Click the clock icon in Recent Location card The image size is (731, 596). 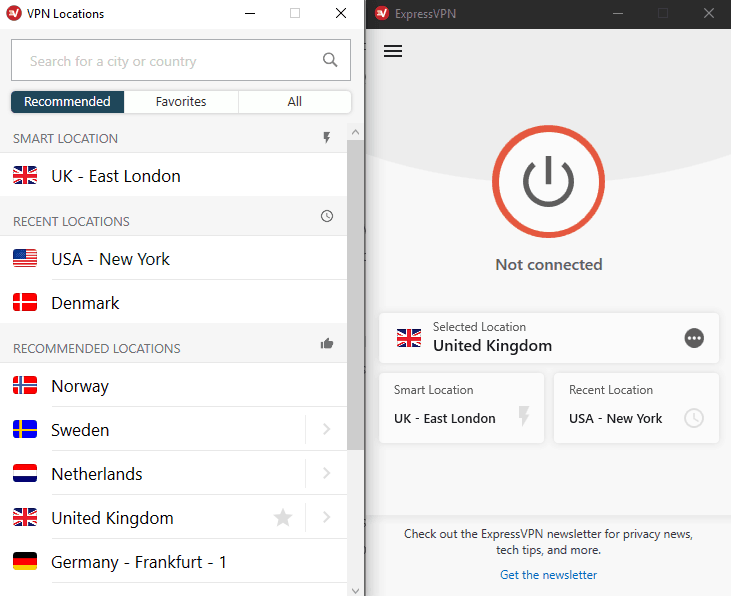point(694,418)
